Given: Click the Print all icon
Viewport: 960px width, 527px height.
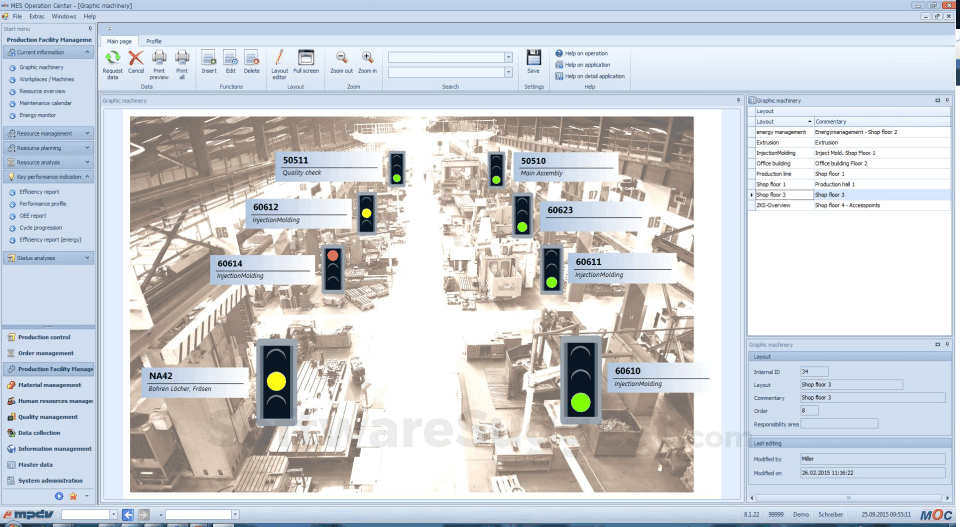Looking at the screenshot, I should (x=182, y=58).
